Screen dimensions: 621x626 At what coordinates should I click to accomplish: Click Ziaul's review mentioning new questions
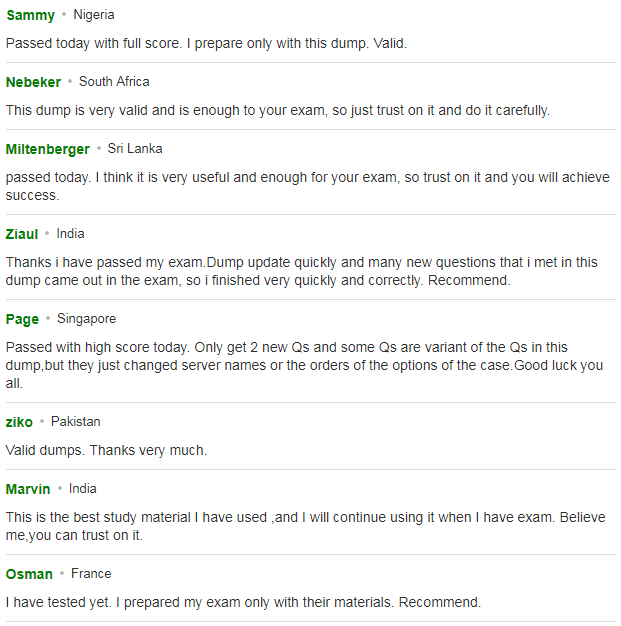(x=302, y=271)
